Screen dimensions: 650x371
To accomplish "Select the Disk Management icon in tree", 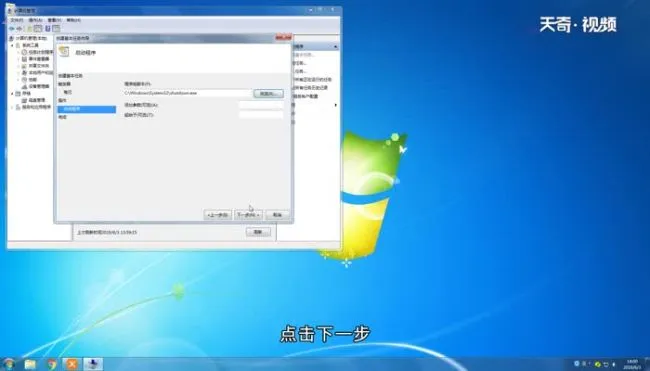I will coord(24,100).
